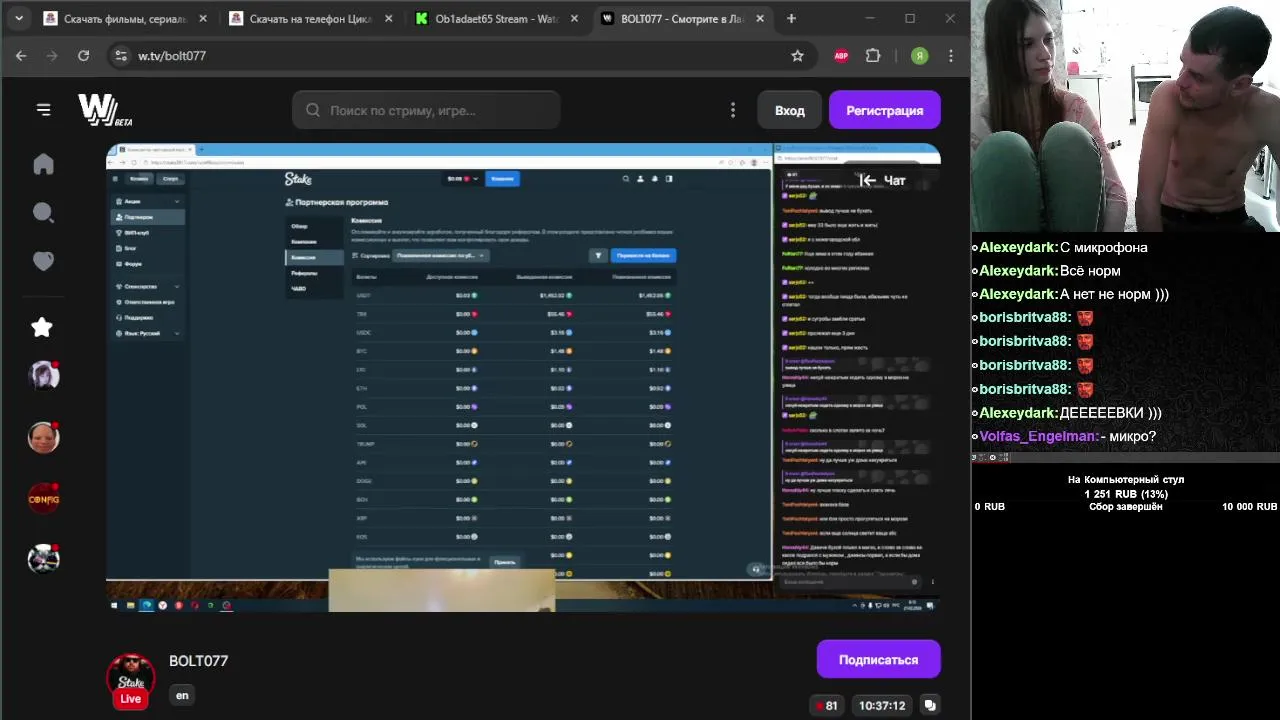Click the Подписаться subscribe button
Viewport: 1280px width, 720px height.
878,660
